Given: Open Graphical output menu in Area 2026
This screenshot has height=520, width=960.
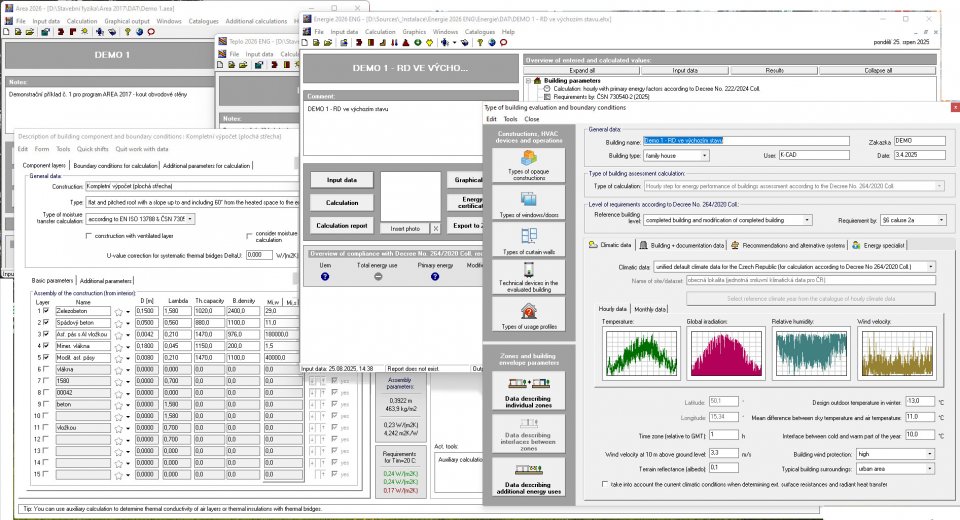Looking at the screenshot, I should [127, 21].
